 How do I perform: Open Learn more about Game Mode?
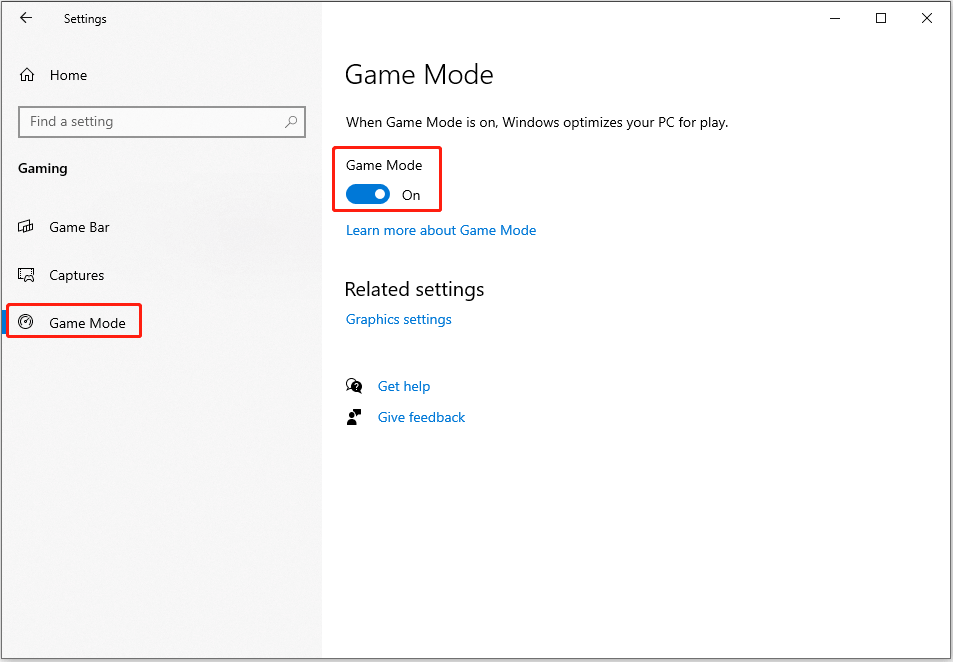pos(441,230)
